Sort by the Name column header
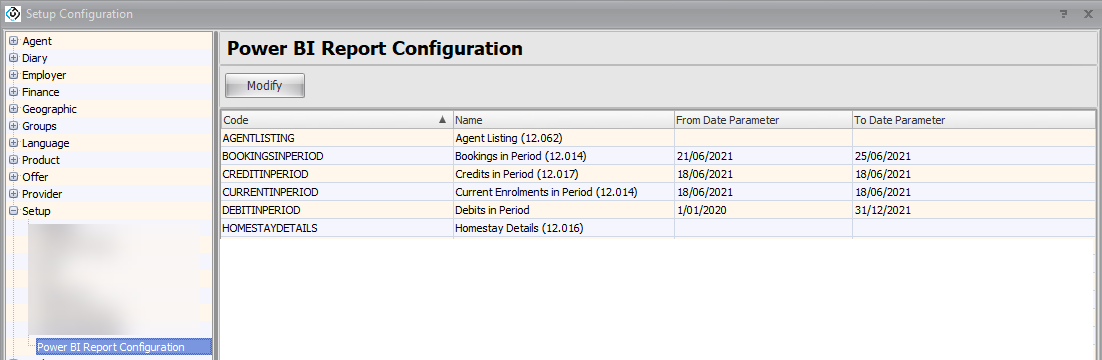 564,120
